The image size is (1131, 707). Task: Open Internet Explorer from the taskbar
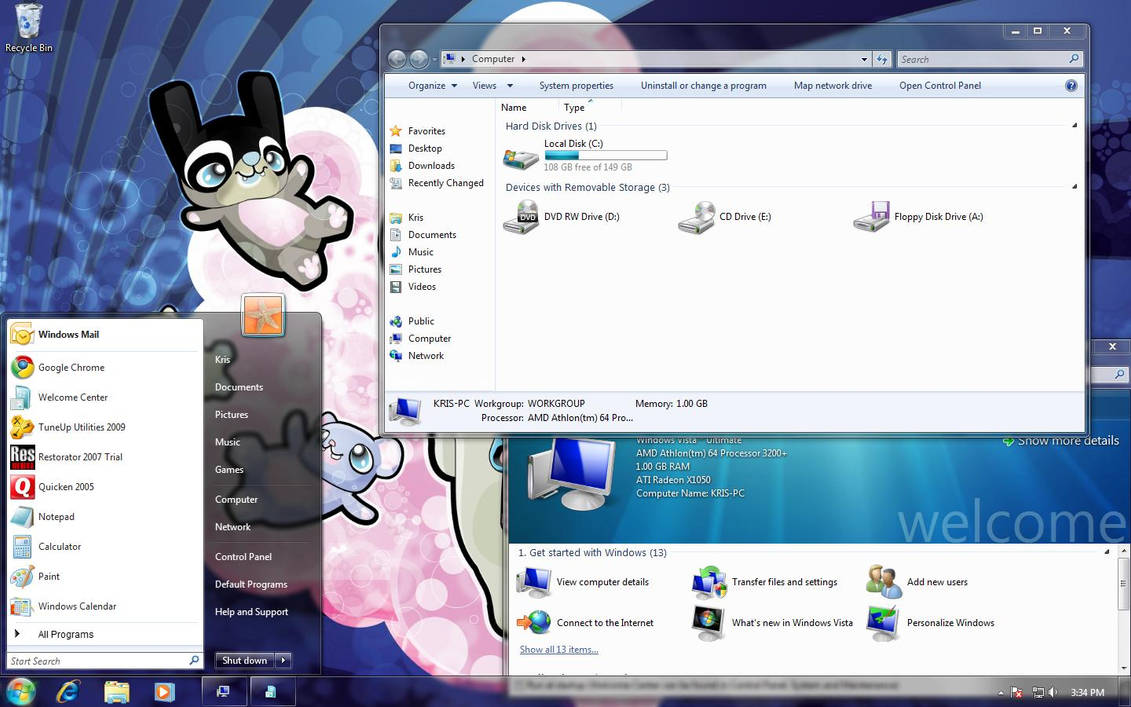pos(66,691)
